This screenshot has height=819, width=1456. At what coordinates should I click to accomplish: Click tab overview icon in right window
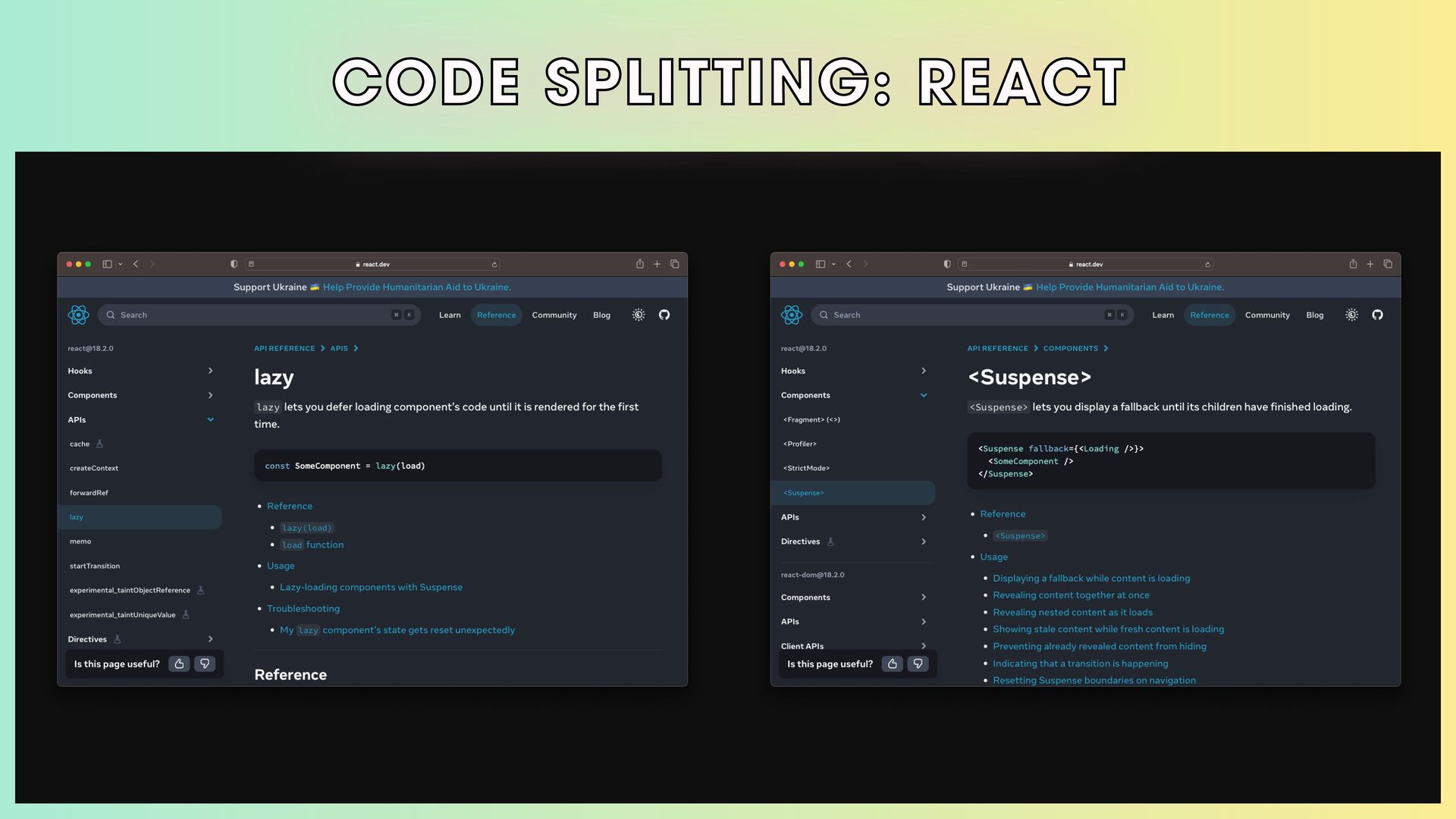(x=1388, y=264)
